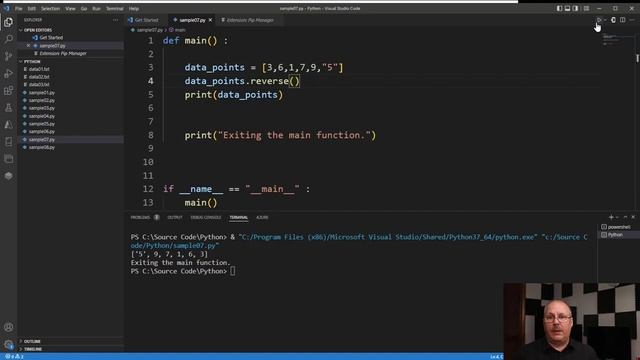Toggle bottom panel layout
Image resolution: width=640 pixels, height=360 pixels.
tap(567, 8)
